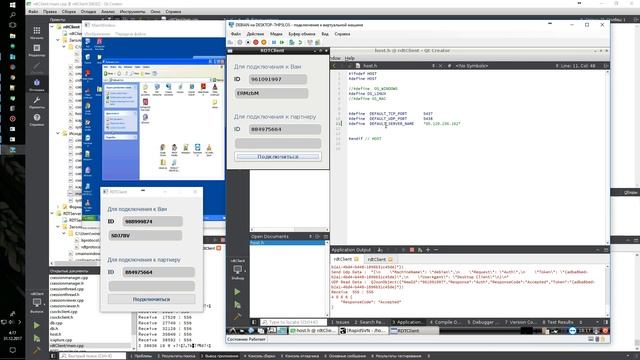Click the Type to locate search box
Screen dimensions: 640x360
point(294,322)
